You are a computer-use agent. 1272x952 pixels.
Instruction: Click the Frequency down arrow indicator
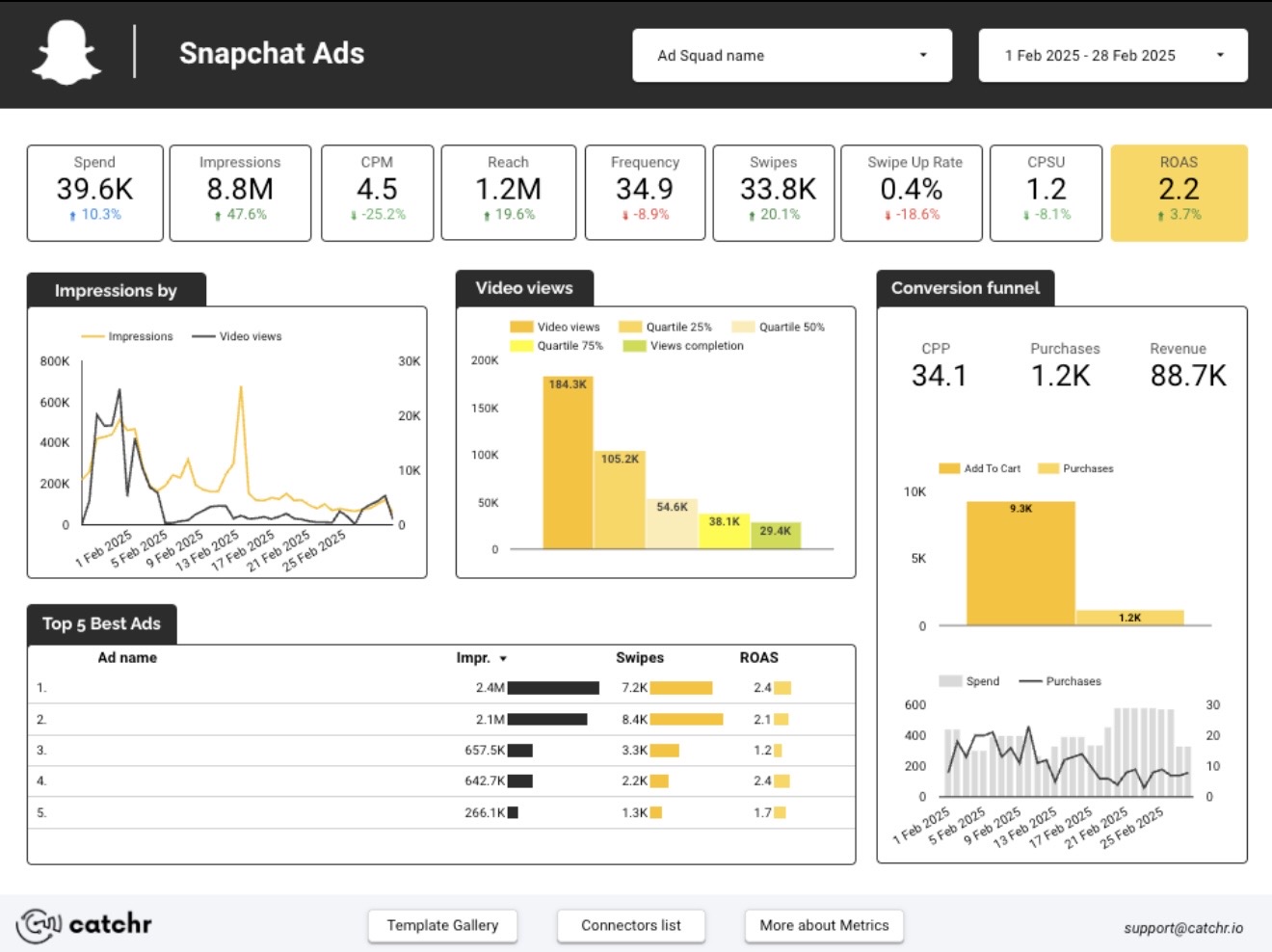click(624, 216)
